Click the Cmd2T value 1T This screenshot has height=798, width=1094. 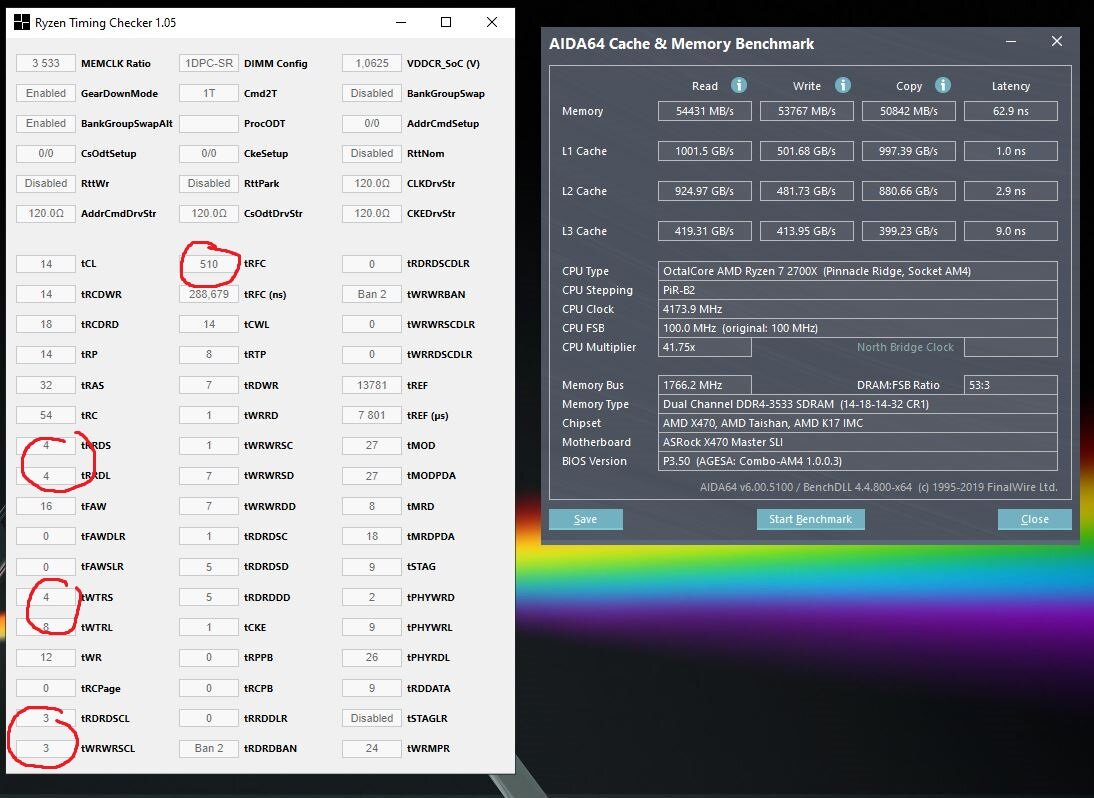[x=209, y=93]
